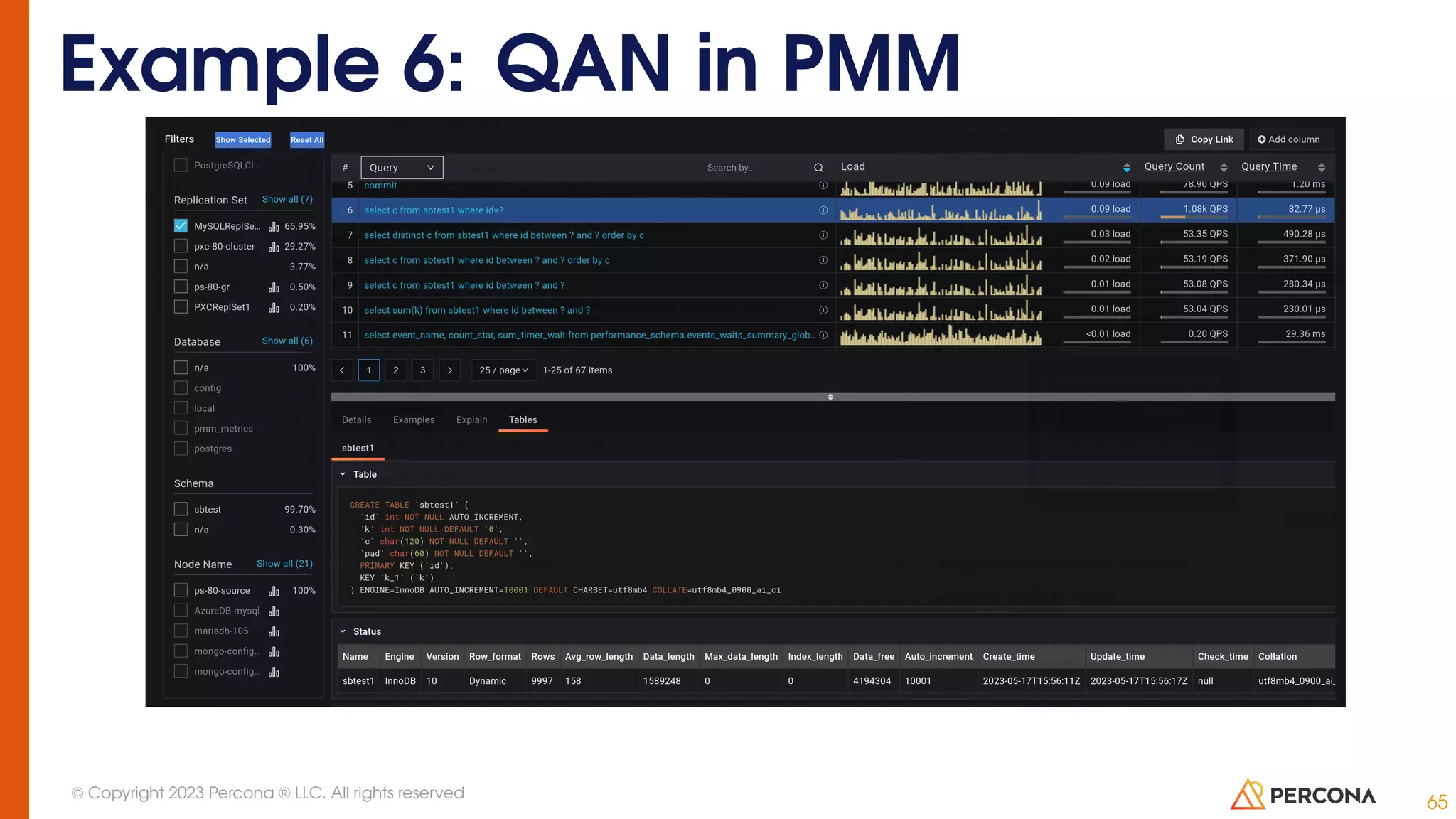Select the sbtest1 table tab

(x=358, y=449)
